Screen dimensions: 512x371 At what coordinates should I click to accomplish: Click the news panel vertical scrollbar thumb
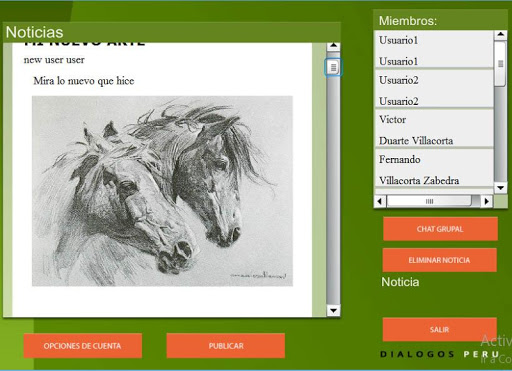(x=333, y=67)
